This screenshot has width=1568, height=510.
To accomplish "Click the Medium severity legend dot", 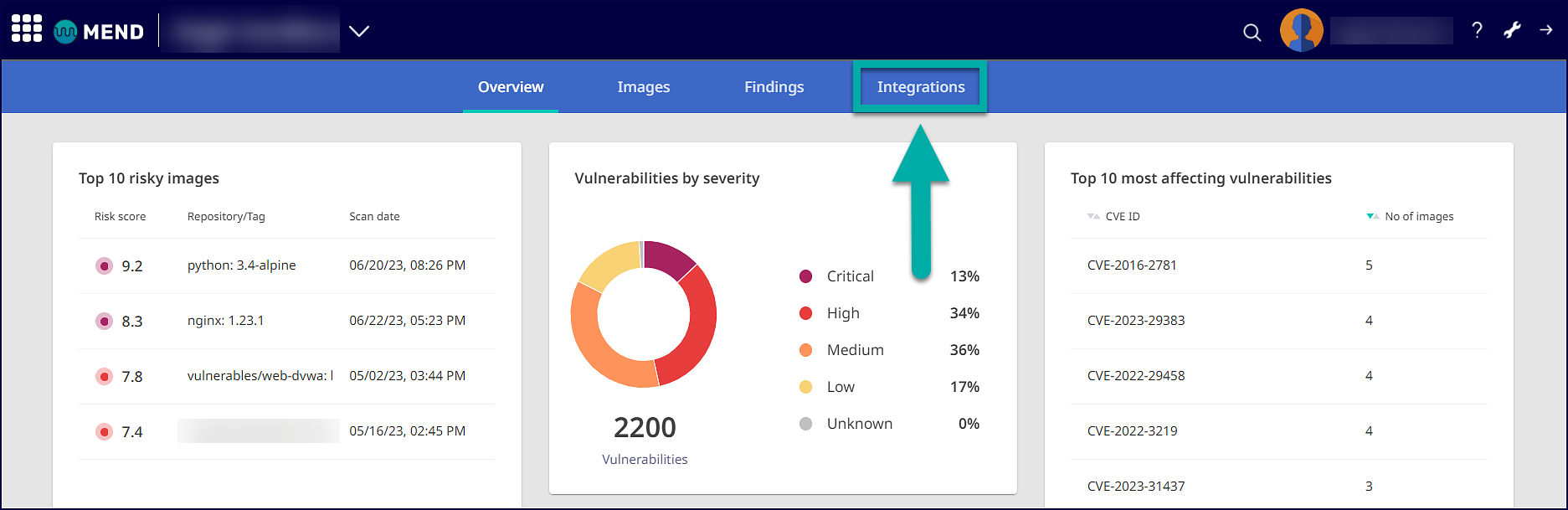I will pos(805,350).
